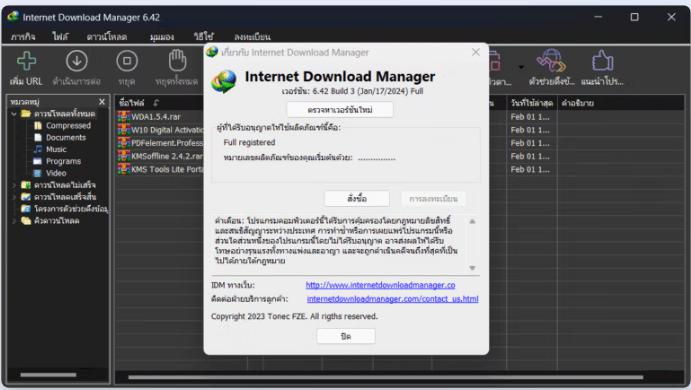Collapse the All Downloads tree node
The image size is (691, 390).
14,114
